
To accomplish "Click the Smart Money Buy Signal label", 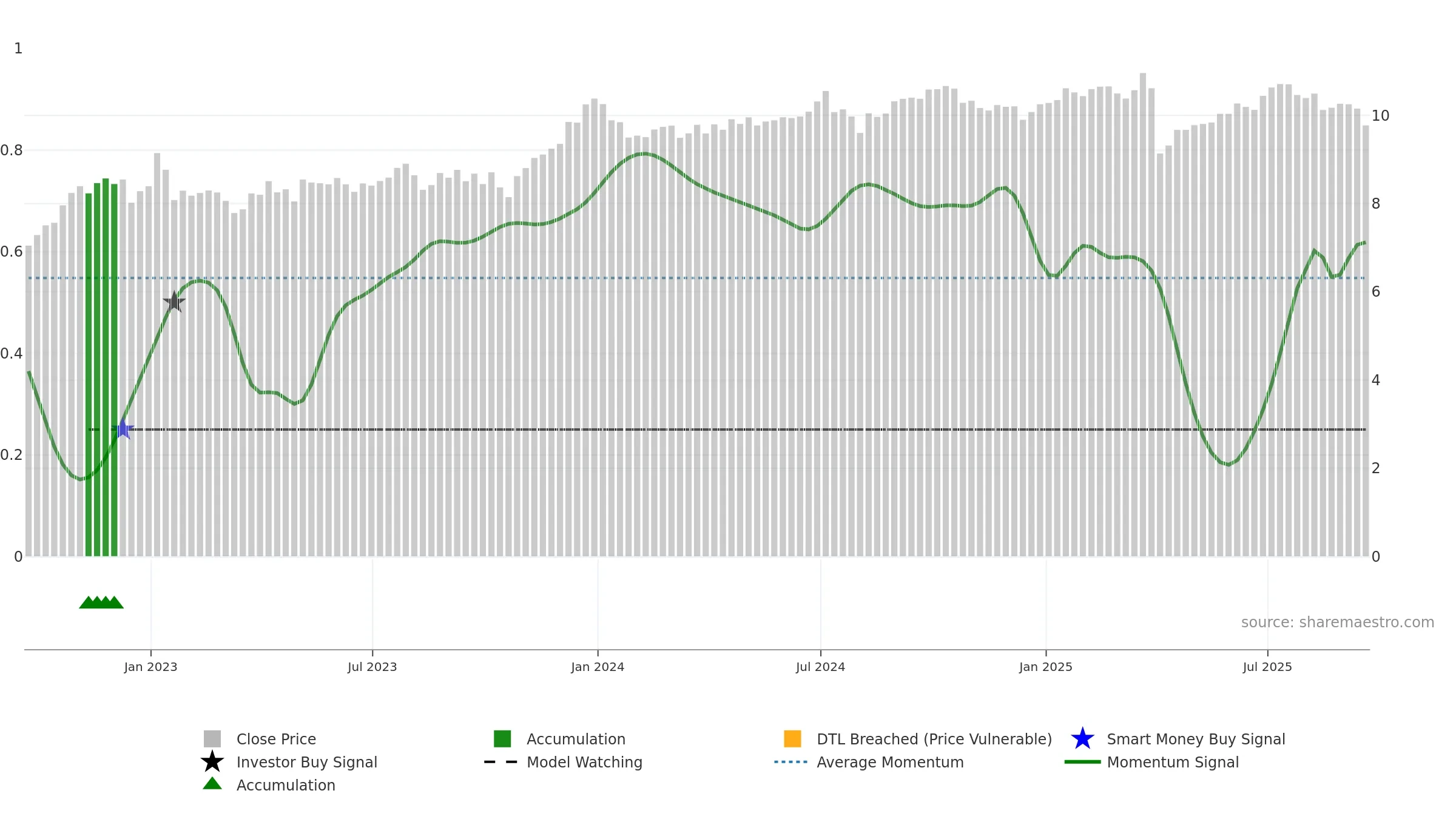I will [1196, 739].
